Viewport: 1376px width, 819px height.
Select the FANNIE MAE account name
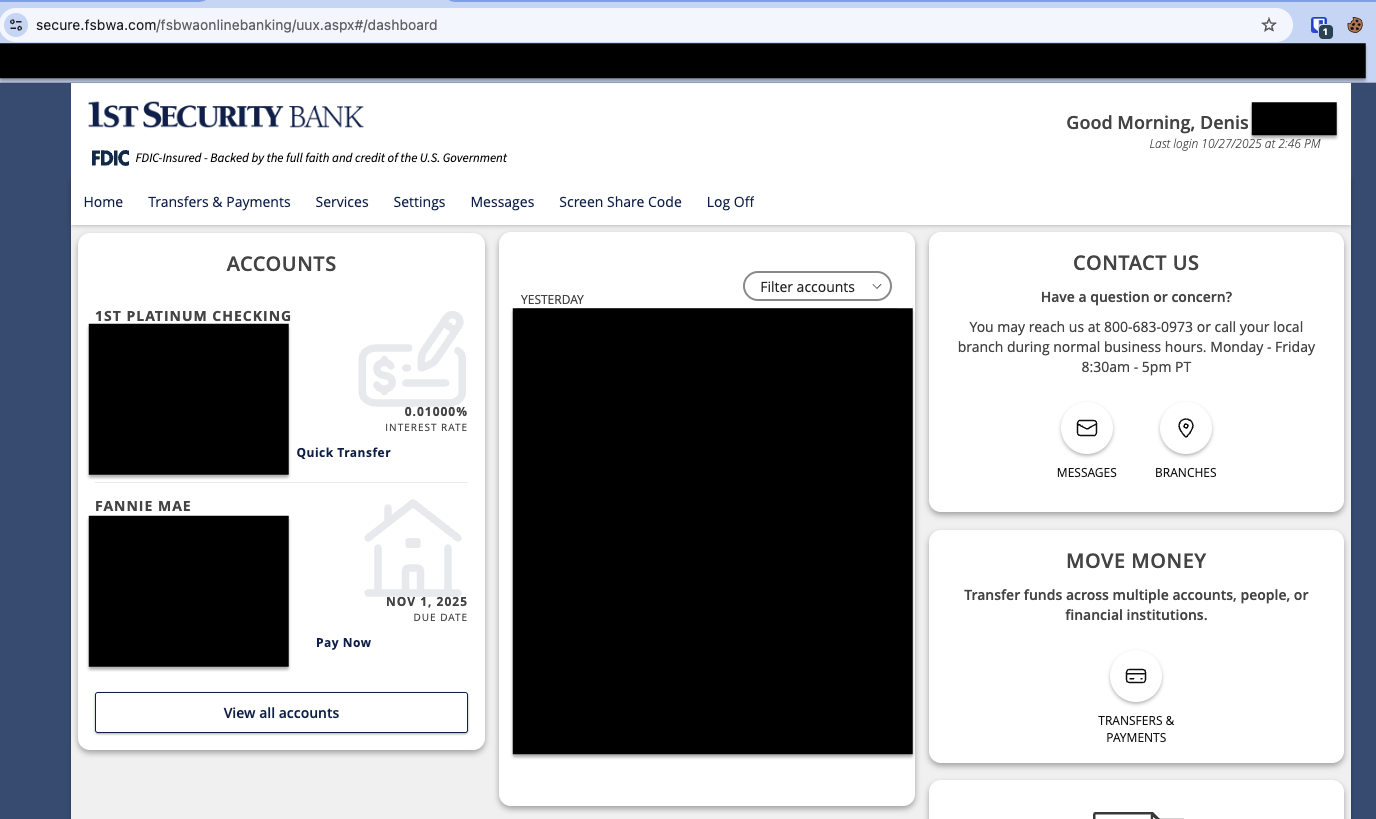(143, 506)
